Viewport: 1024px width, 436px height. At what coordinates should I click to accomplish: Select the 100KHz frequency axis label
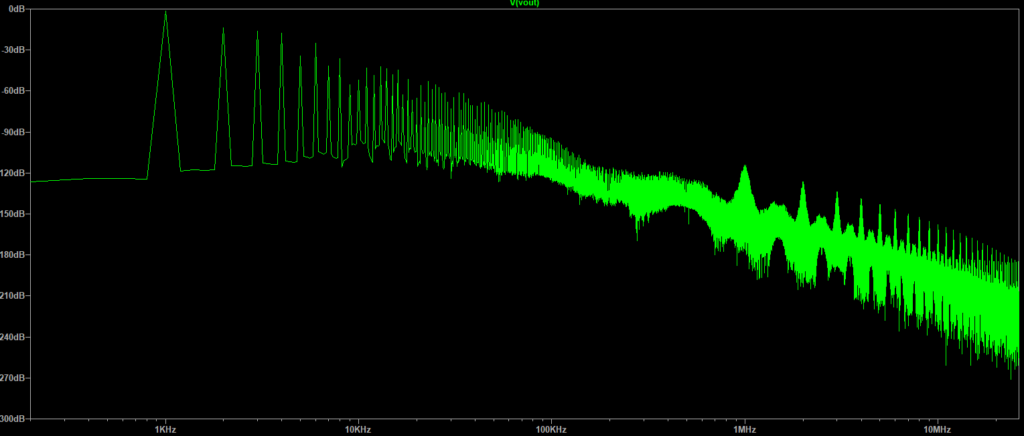click(551, 428)
